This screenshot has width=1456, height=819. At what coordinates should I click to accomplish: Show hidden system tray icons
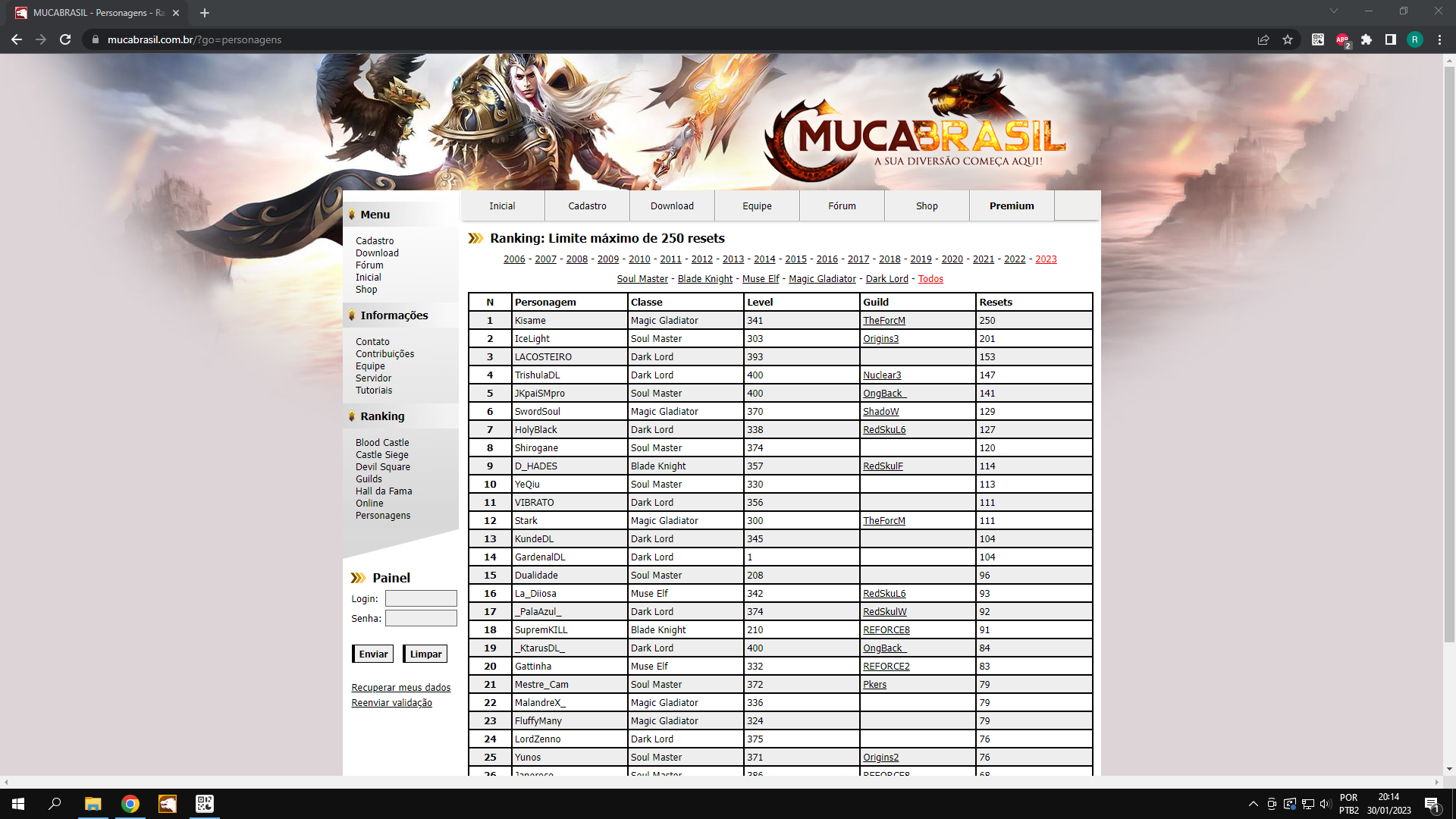pyautogui.click(x=1253, y=804)
